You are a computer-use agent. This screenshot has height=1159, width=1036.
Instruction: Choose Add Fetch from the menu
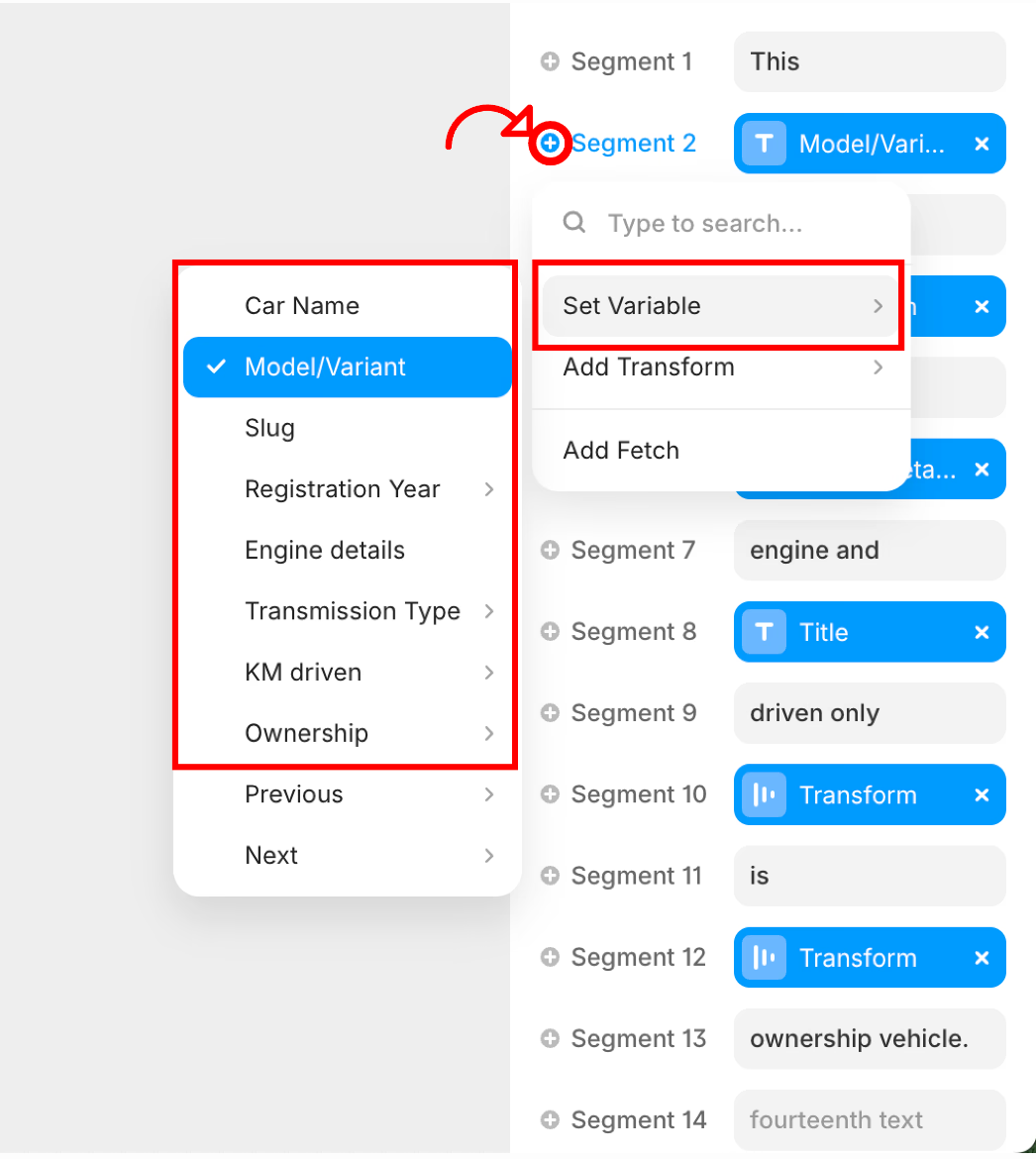point(720,450)
